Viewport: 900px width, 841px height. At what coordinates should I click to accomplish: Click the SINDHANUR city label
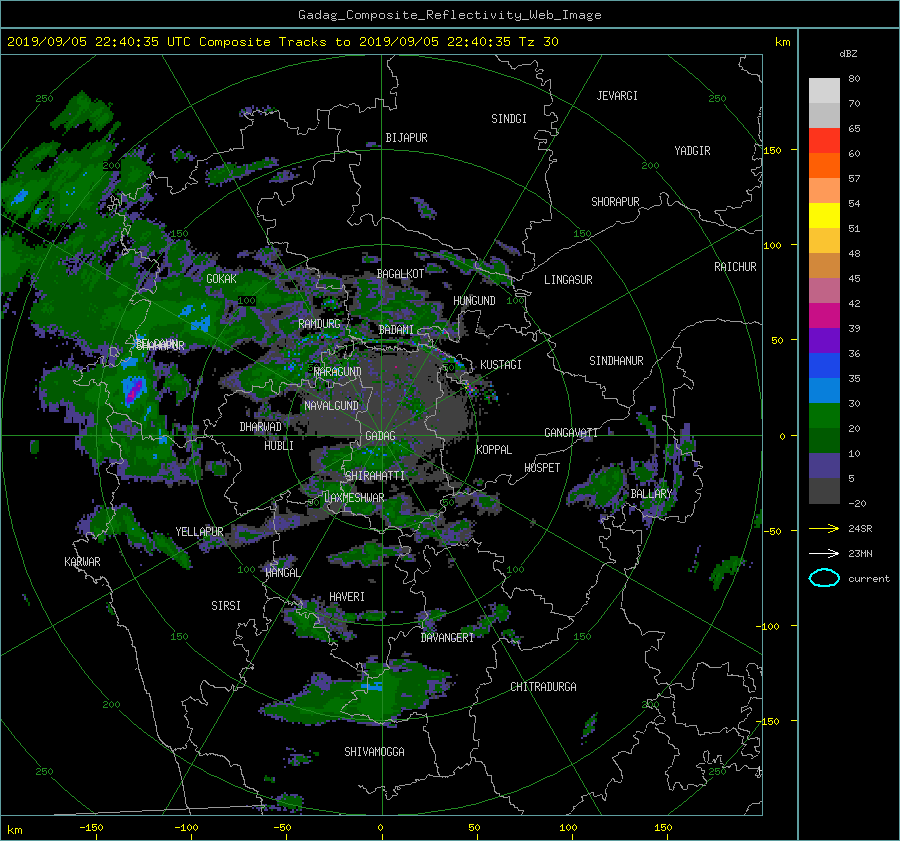(616, 361)
